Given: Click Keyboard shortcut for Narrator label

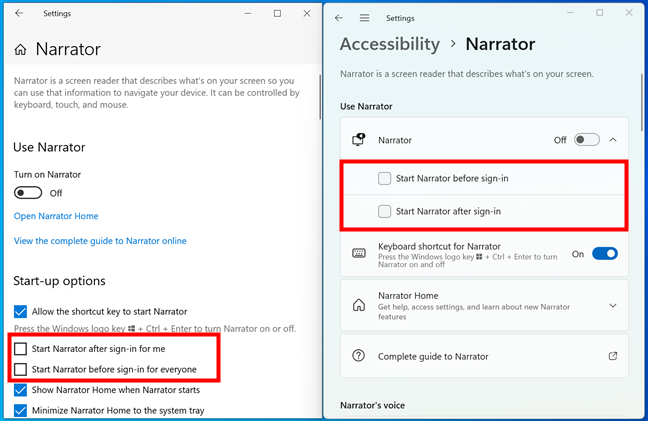Looking at the screenshot, I should (x=439, y=247).
